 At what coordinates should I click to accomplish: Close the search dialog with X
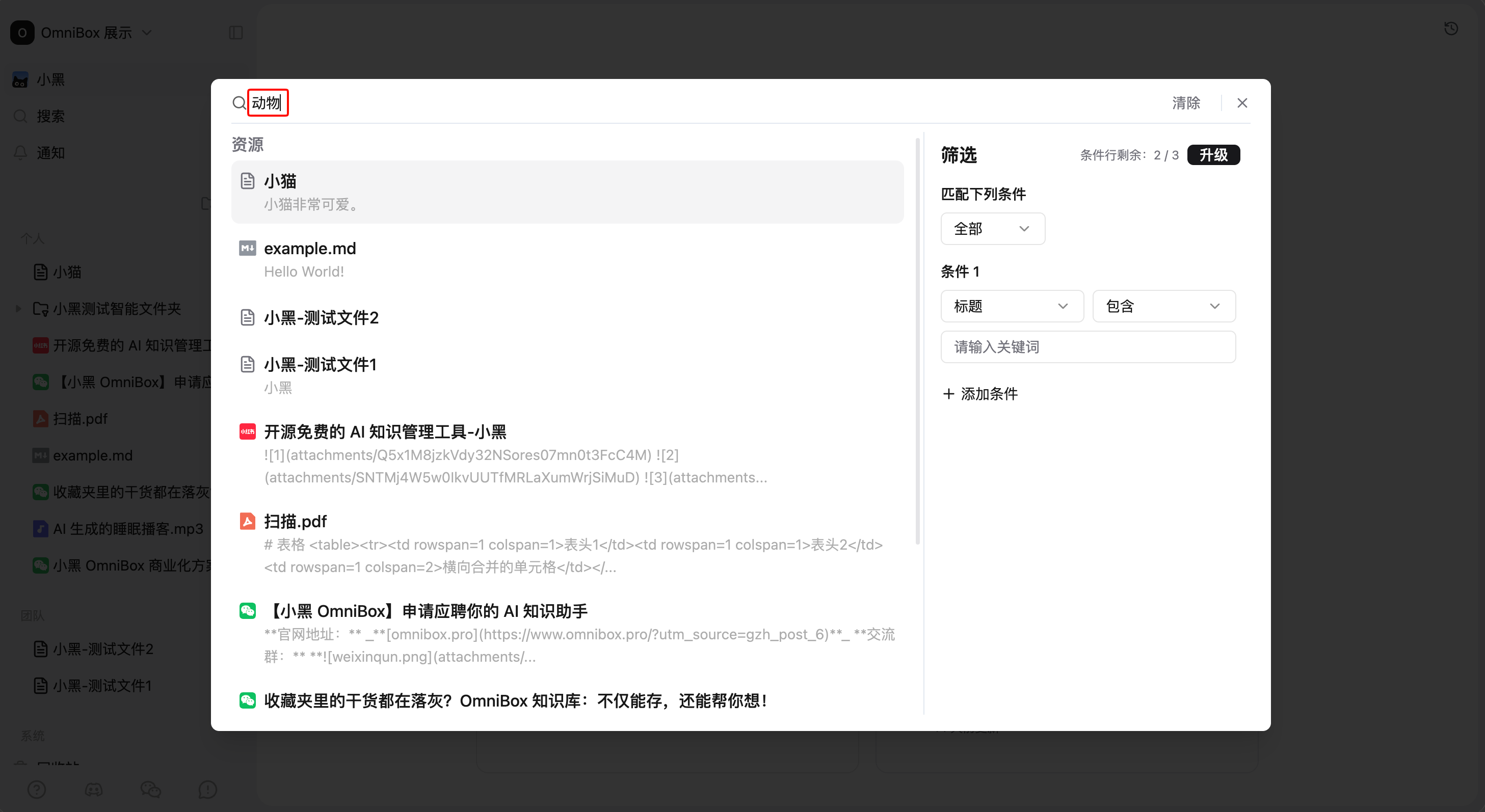1242,102
